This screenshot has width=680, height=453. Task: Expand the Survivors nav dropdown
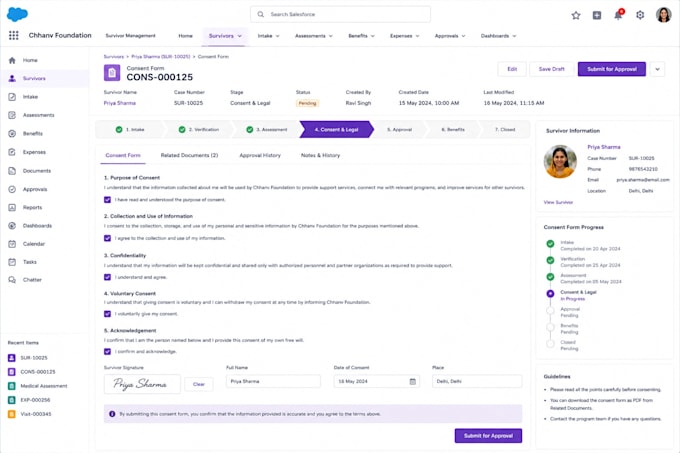[x=239, y=36]
